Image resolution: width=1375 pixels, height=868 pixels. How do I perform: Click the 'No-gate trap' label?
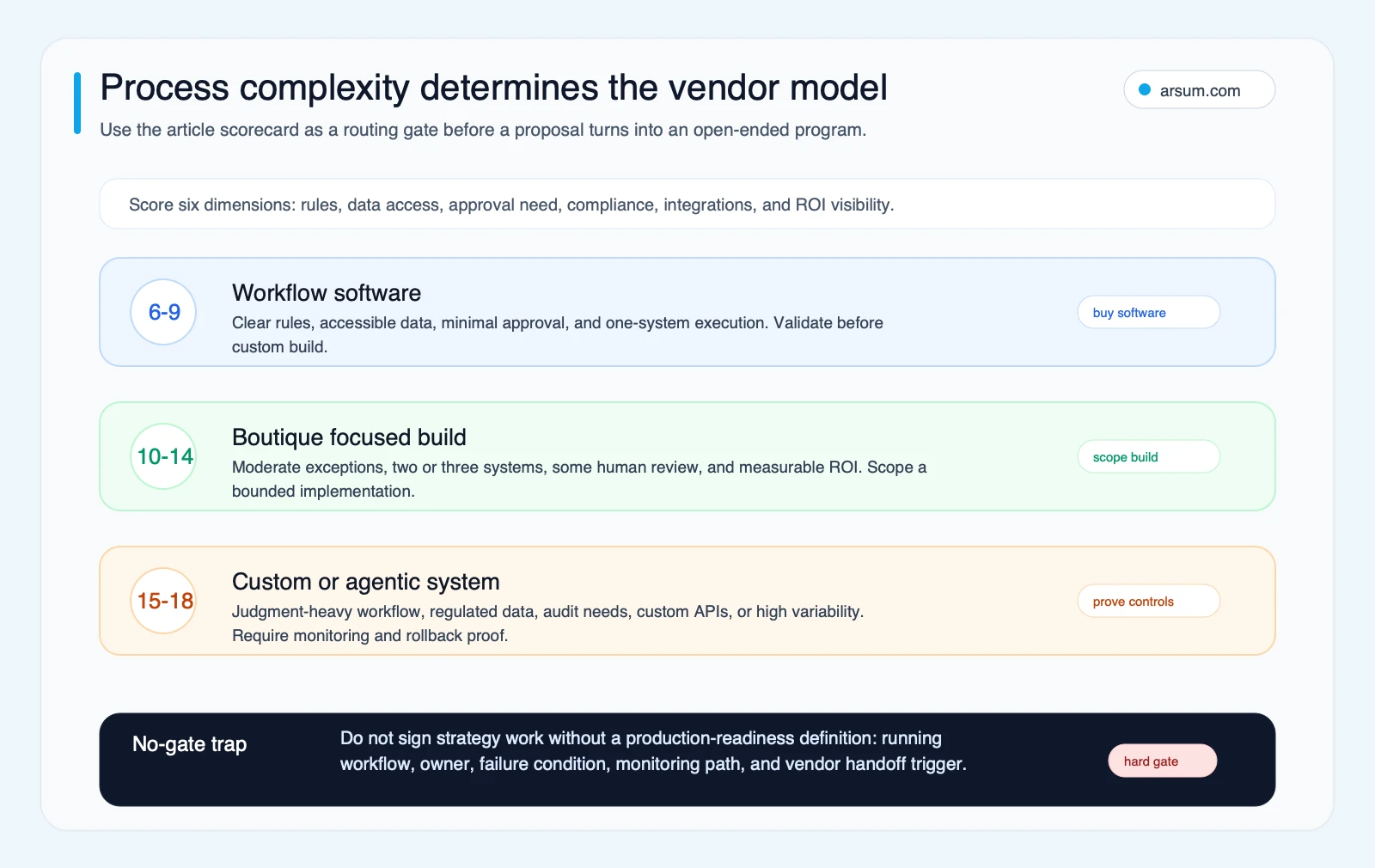[189, 744]
